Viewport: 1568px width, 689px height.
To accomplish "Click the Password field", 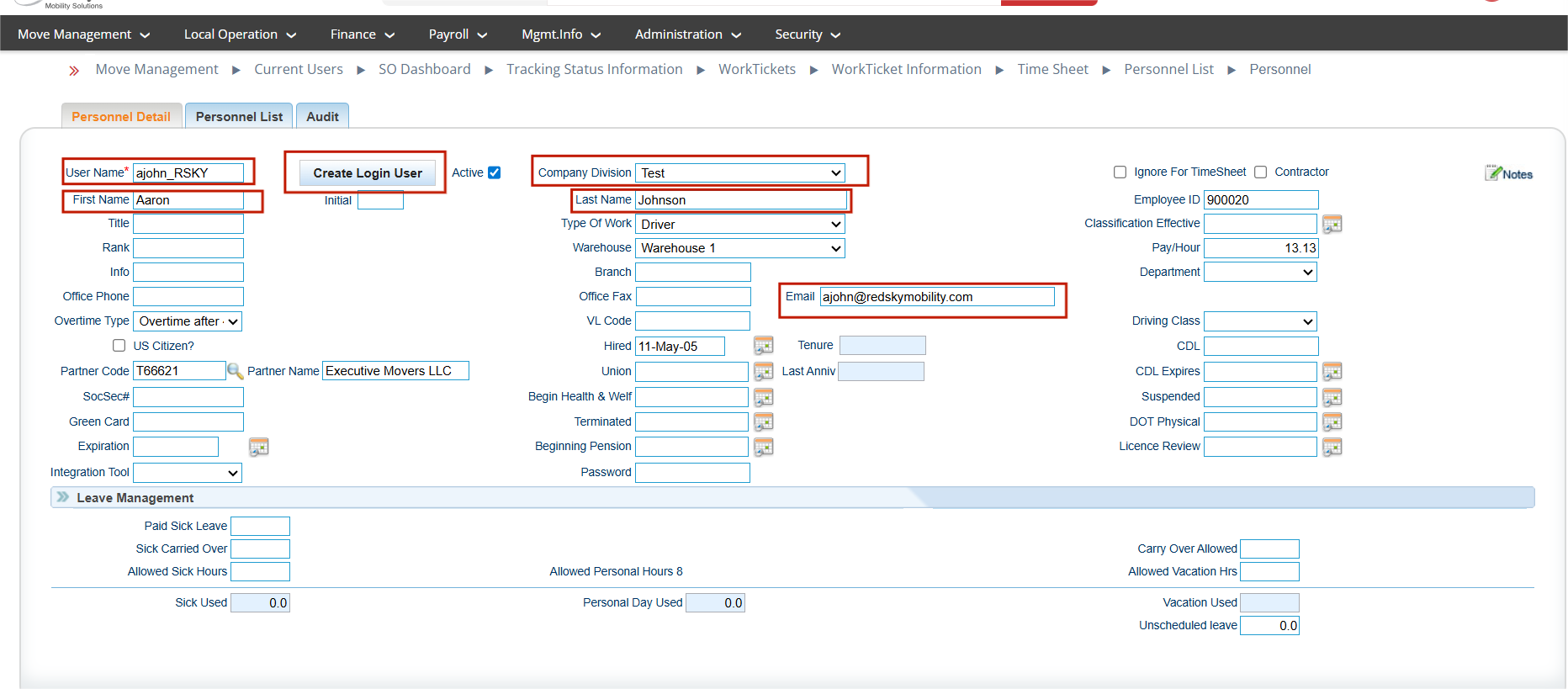I will click(x=692, y=473).
